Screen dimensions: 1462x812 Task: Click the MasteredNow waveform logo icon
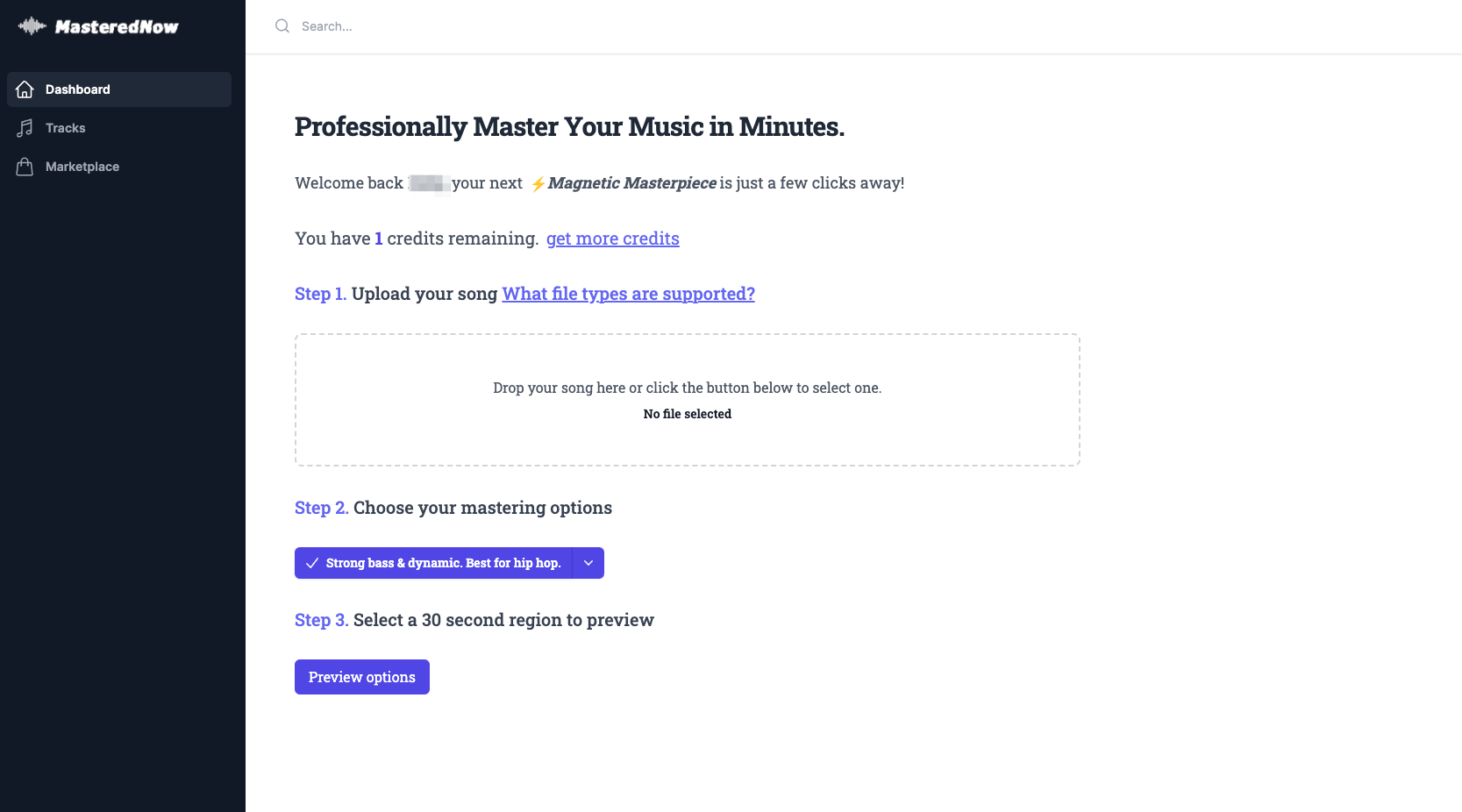(32, 26)
